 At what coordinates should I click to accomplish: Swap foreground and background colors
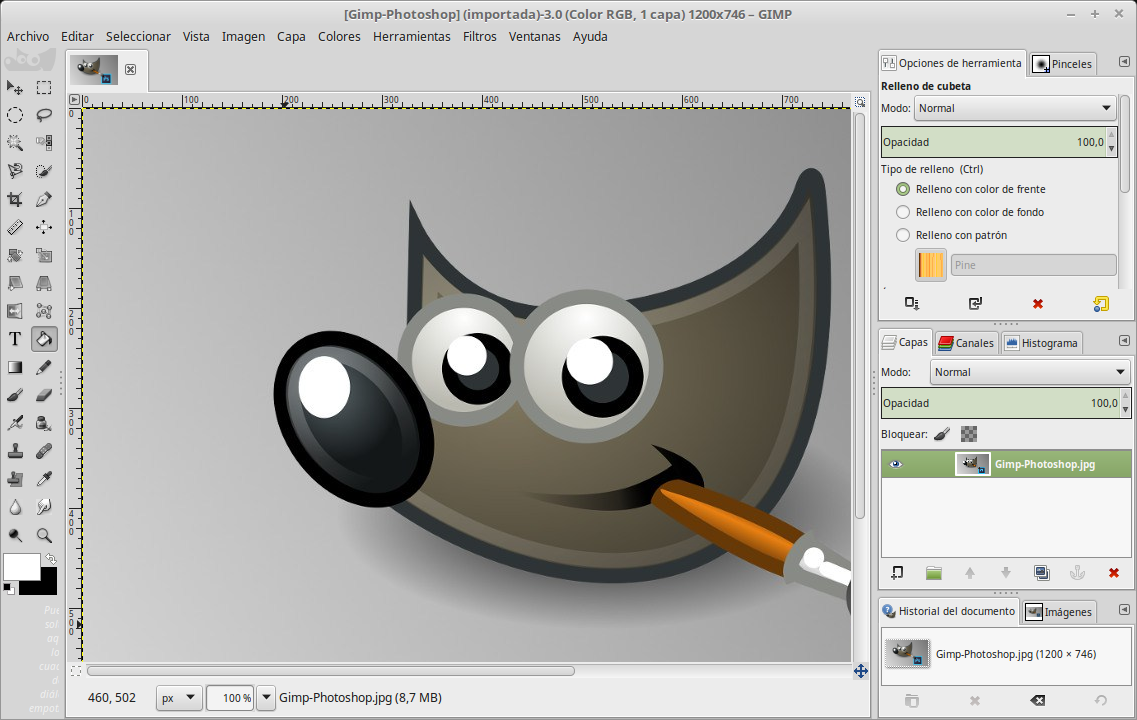tap(51, 558)
